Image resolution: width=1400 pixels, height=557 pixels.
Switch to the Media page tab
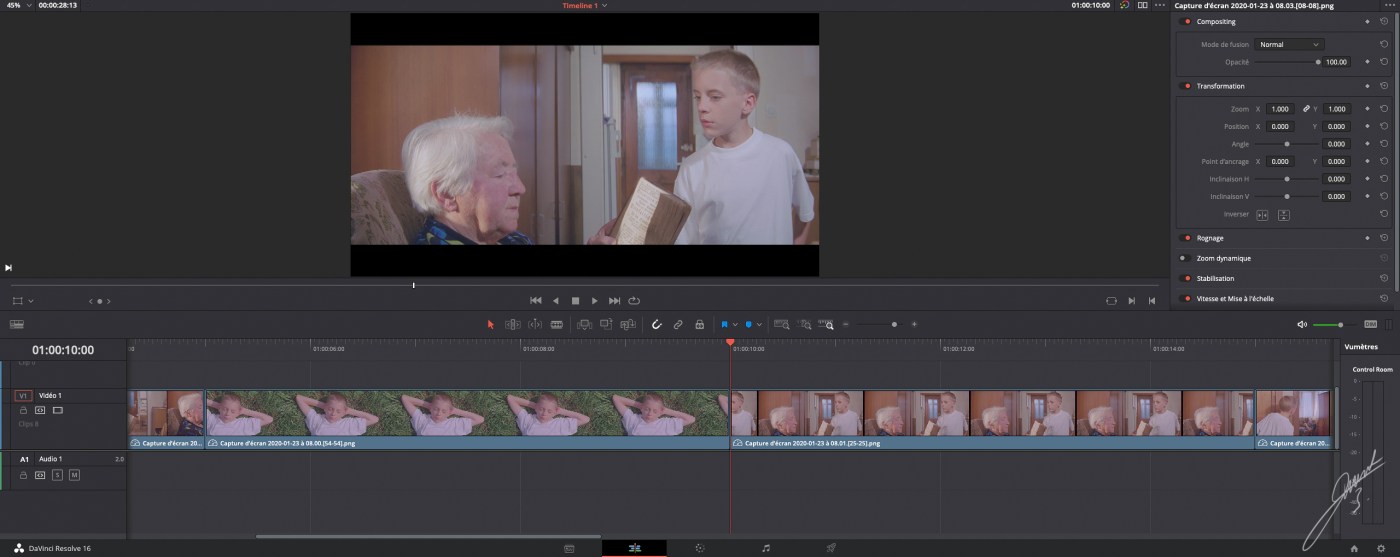tap(569, 548)
